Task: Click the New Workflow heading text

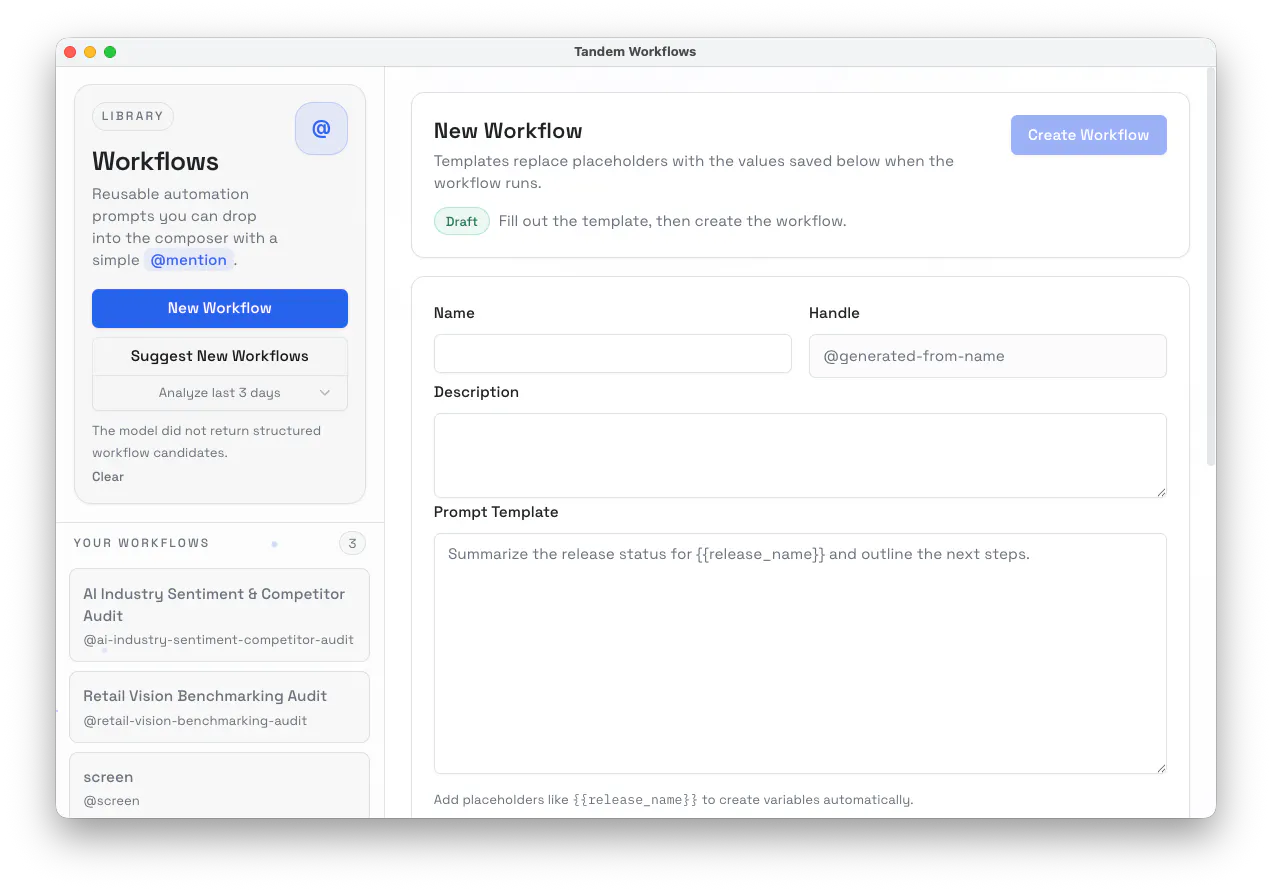Action: pos(508,131)
